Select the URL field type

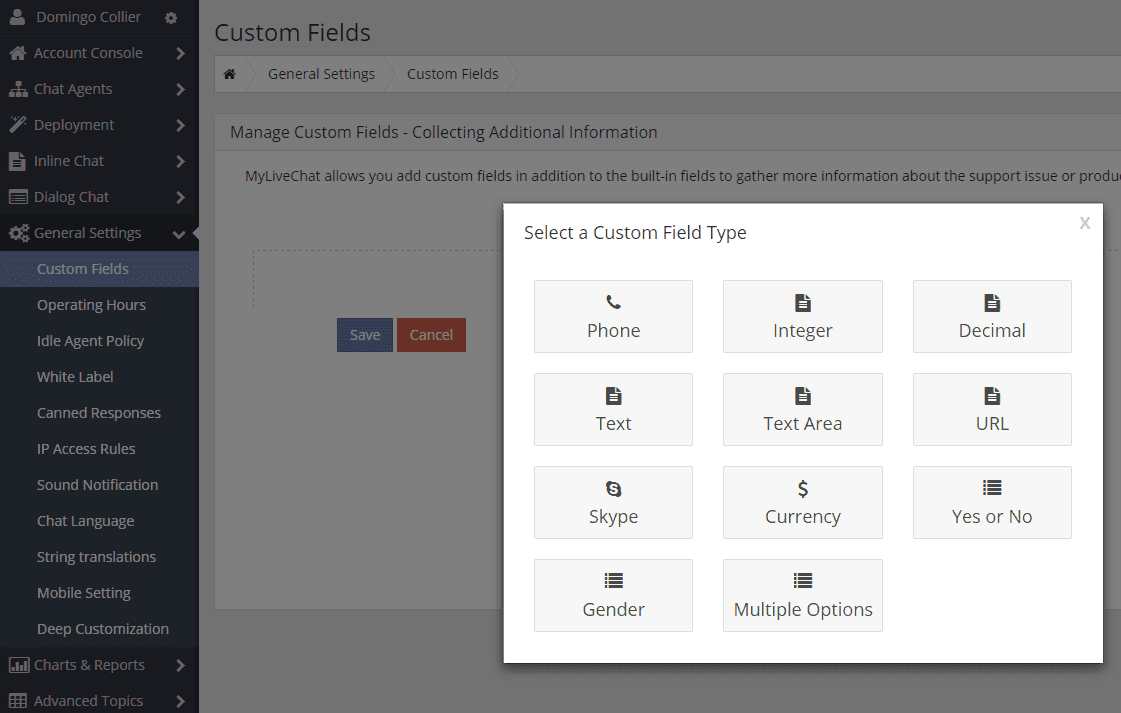click(x=991, y=409)
